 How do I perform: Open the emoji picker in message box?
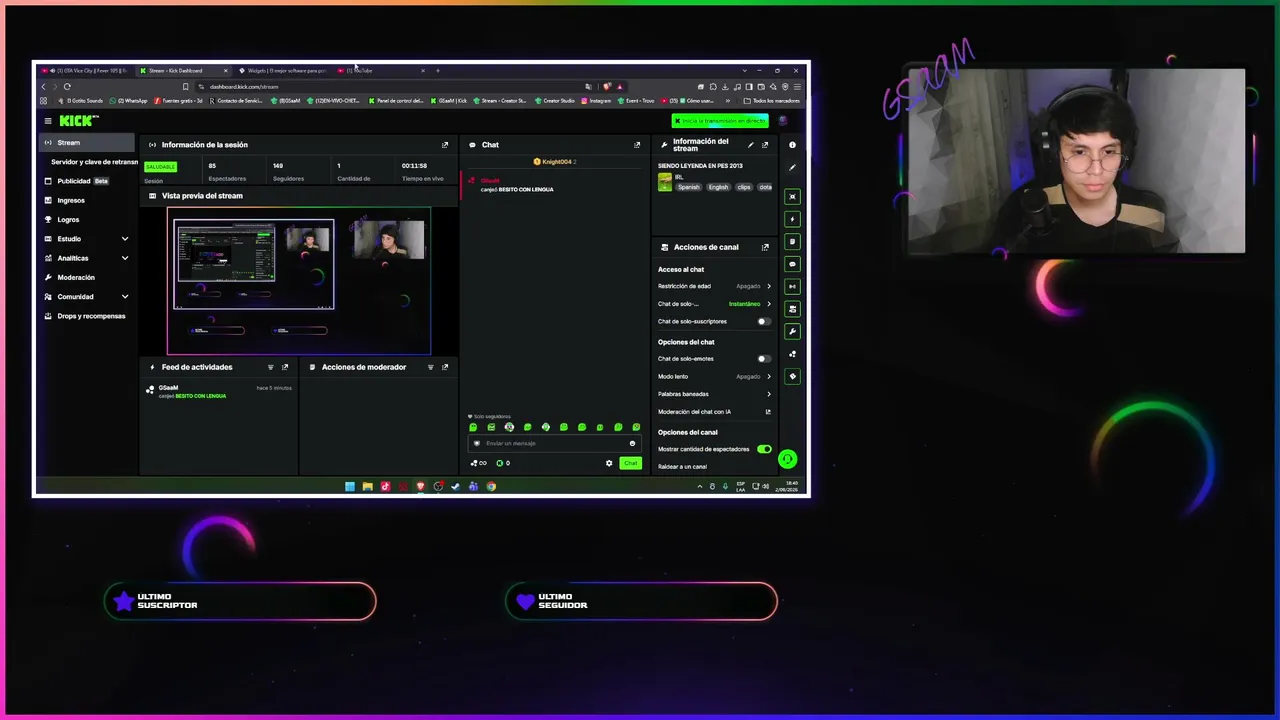tap(632, 443)
